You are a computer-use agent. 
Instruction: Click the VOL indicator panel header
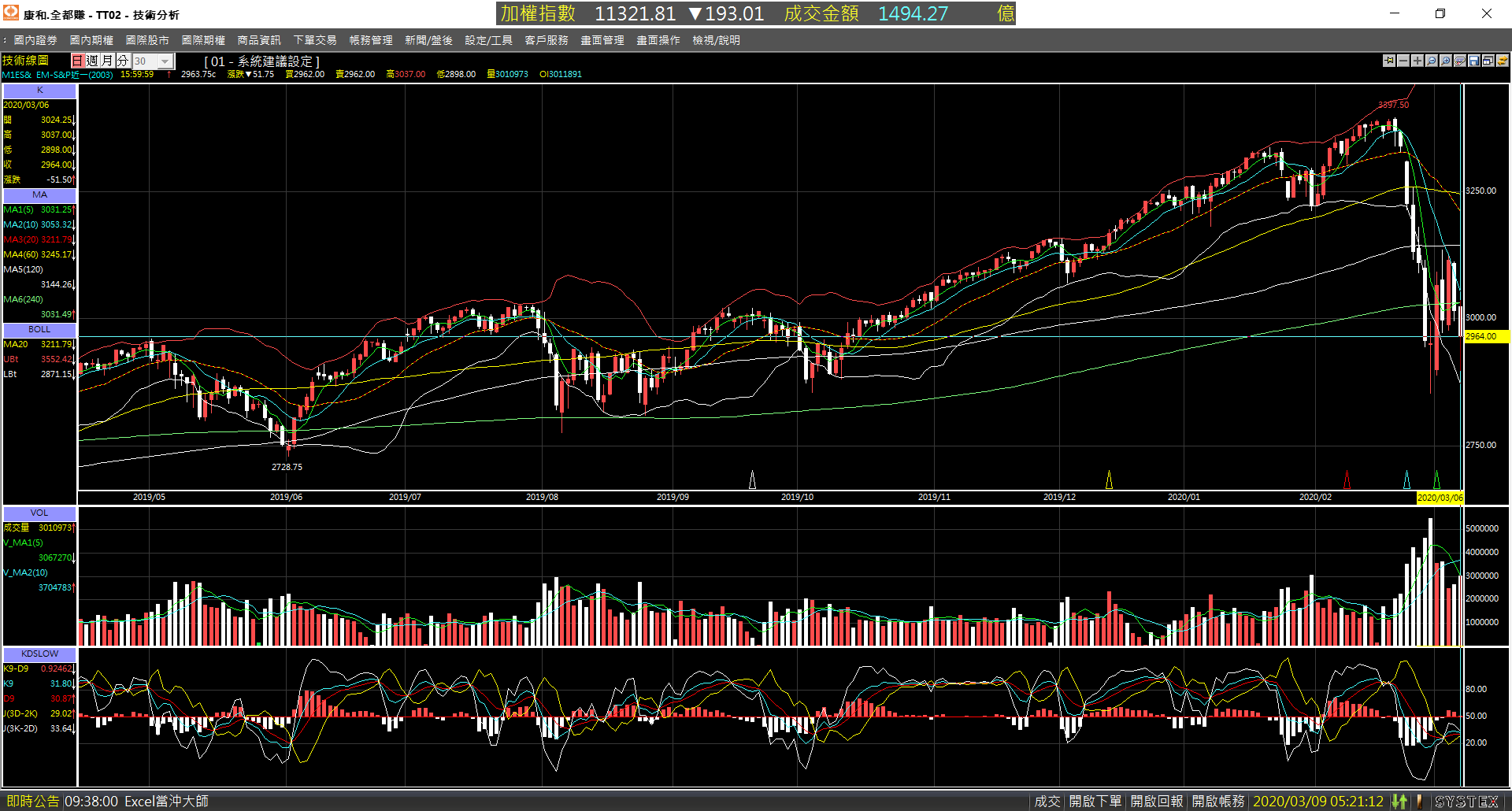pos(39,513)
